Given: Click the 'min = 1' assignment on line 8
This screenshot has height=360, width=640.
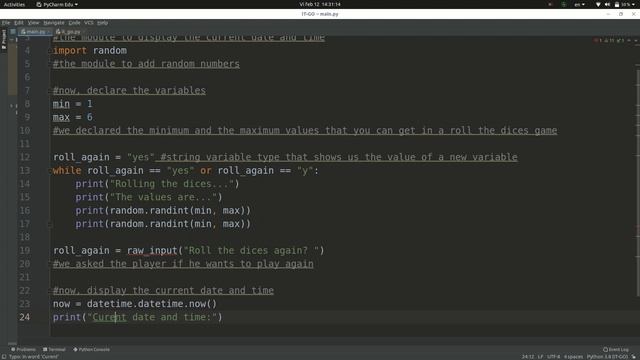Looking at the screenshot, I should pos(73,104).
